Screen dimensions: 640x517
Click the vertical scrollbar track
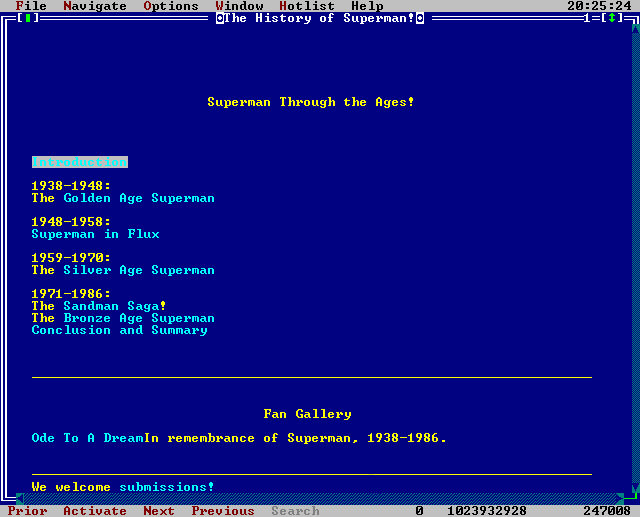tap(636, 259)
